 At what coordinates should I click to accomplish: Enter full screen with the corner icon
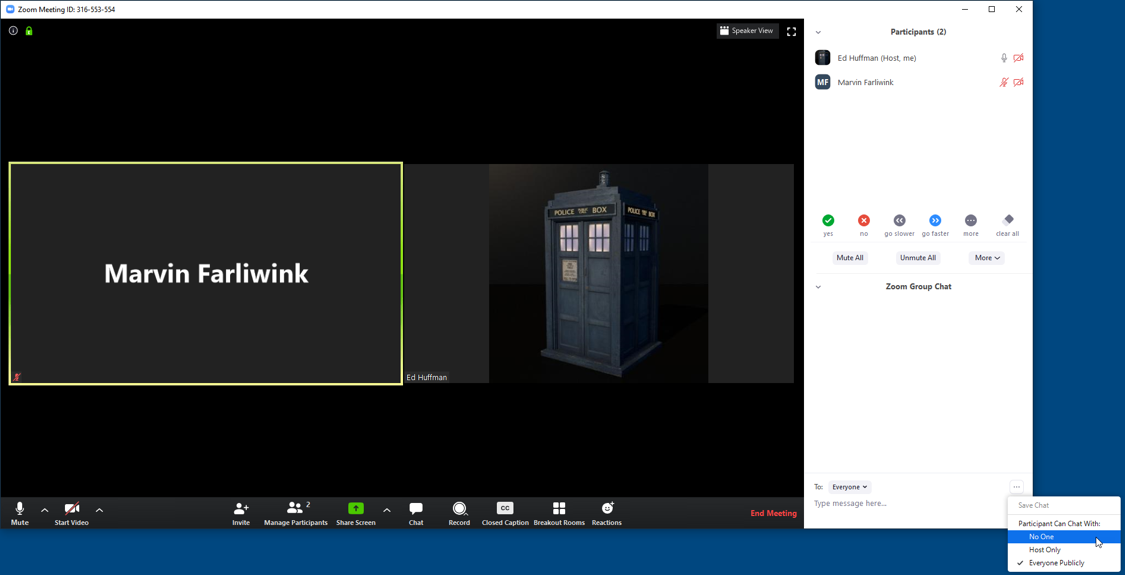[x=791, y=31]
